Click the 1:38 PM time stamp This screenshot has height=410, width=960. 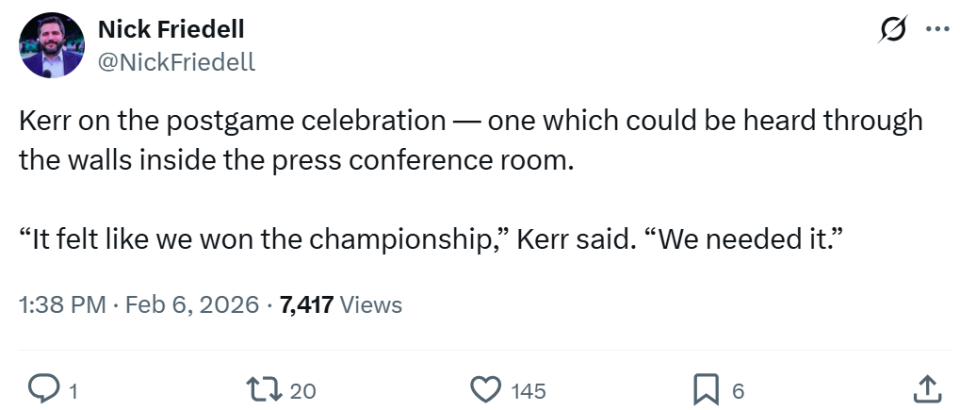click(x=62, y=305)
